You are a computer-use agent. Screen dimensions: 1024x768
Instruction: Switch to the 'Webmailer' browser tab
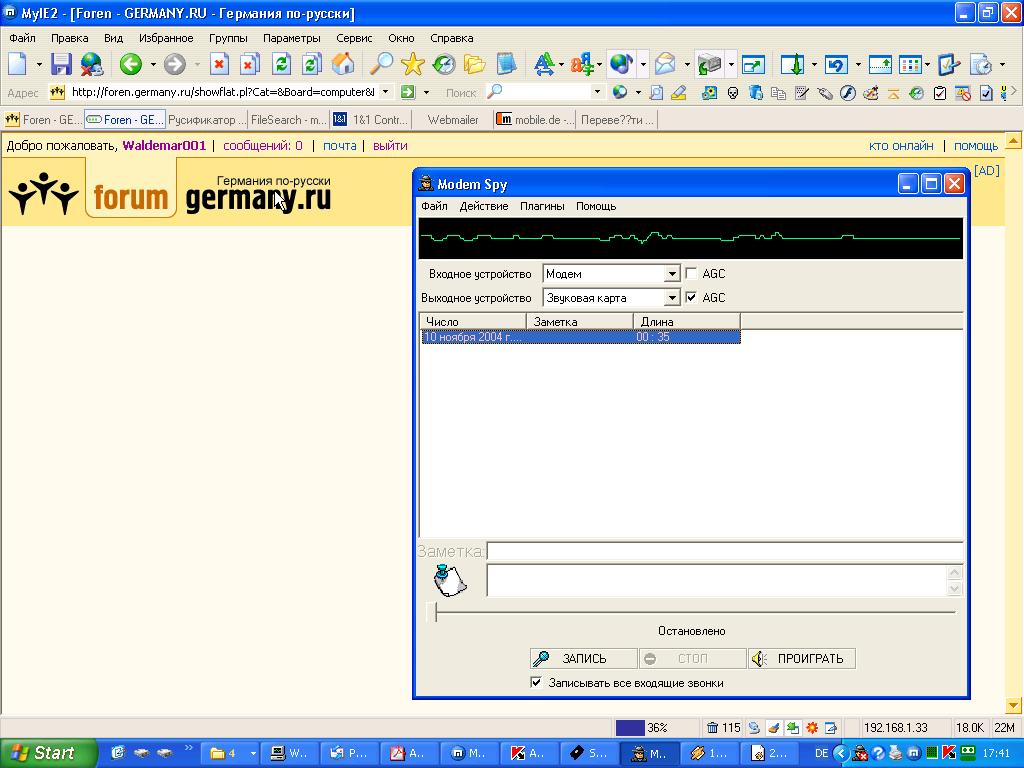(453, 120)
